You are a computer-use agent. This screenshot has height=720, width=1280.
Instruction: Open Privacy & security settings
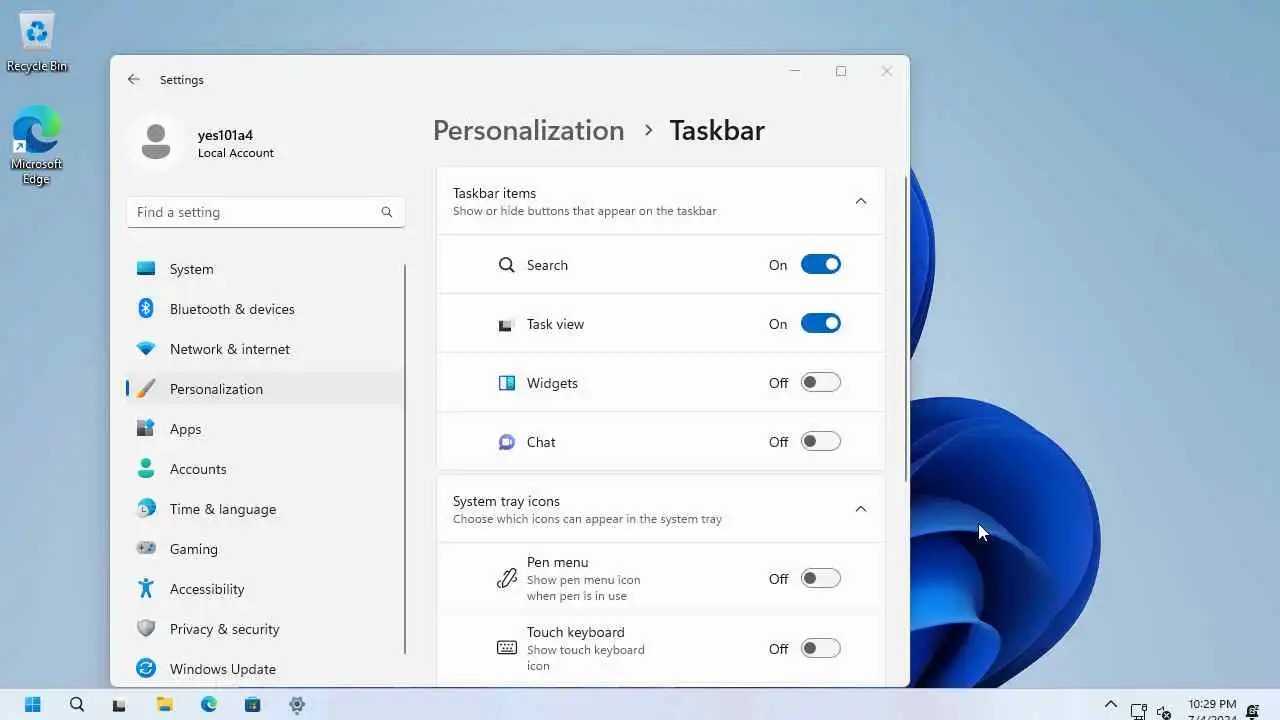pos(266,629)
